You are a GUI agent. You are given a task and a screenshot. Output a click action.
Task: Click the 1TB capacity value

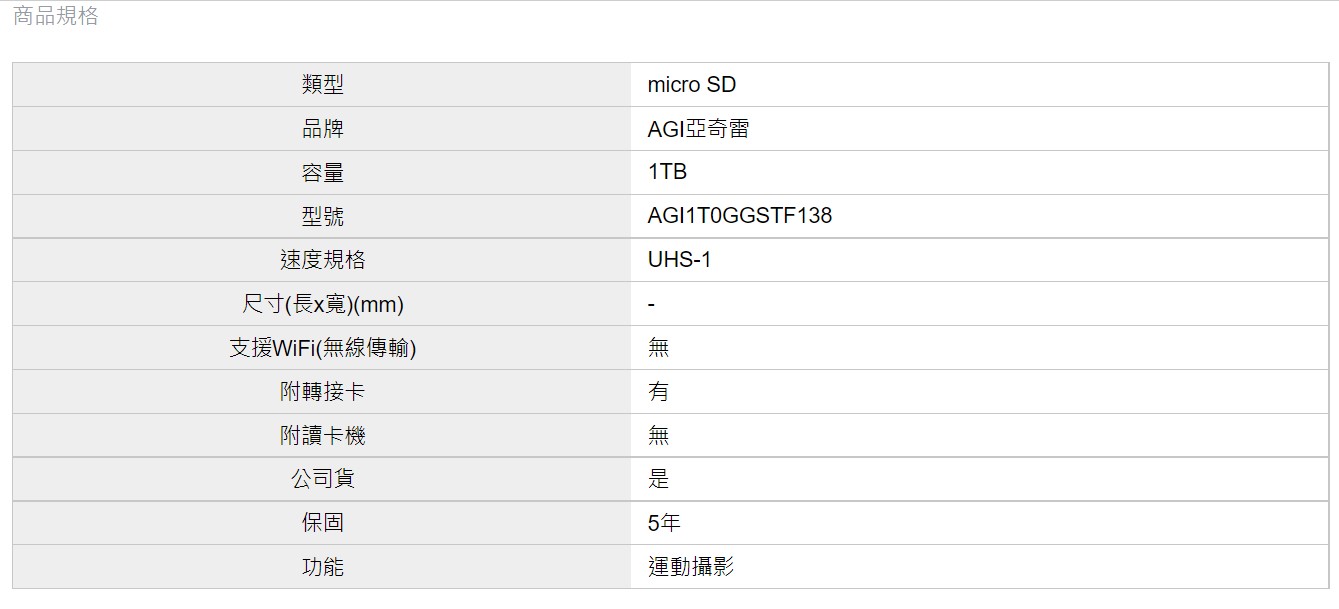pos(667,172)
